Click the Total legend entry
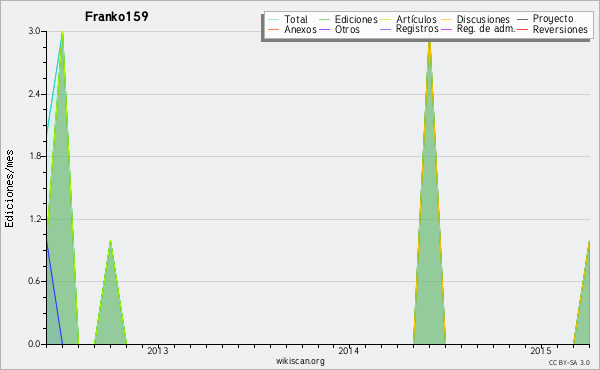Screen dimensions: 600x370 tap(288, 19)
